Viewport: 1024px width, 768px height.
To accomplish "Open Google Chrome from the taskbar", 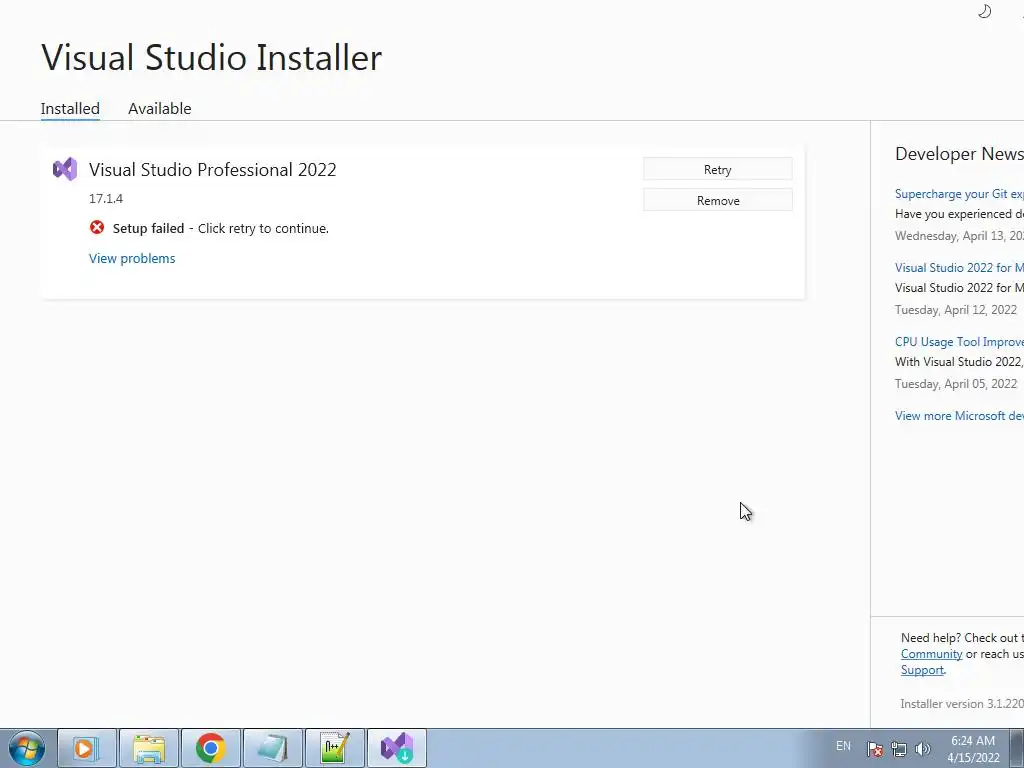I will 211,748.
